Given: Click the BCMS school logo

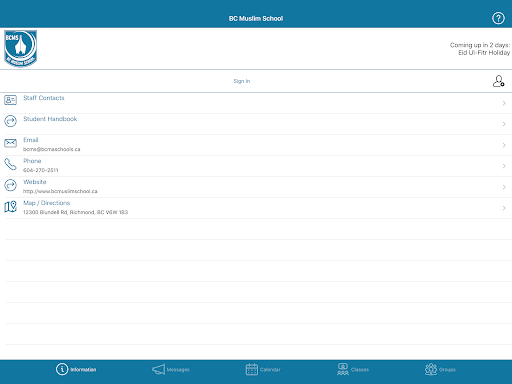Looking at the screenshot, I should coord(21,48).
